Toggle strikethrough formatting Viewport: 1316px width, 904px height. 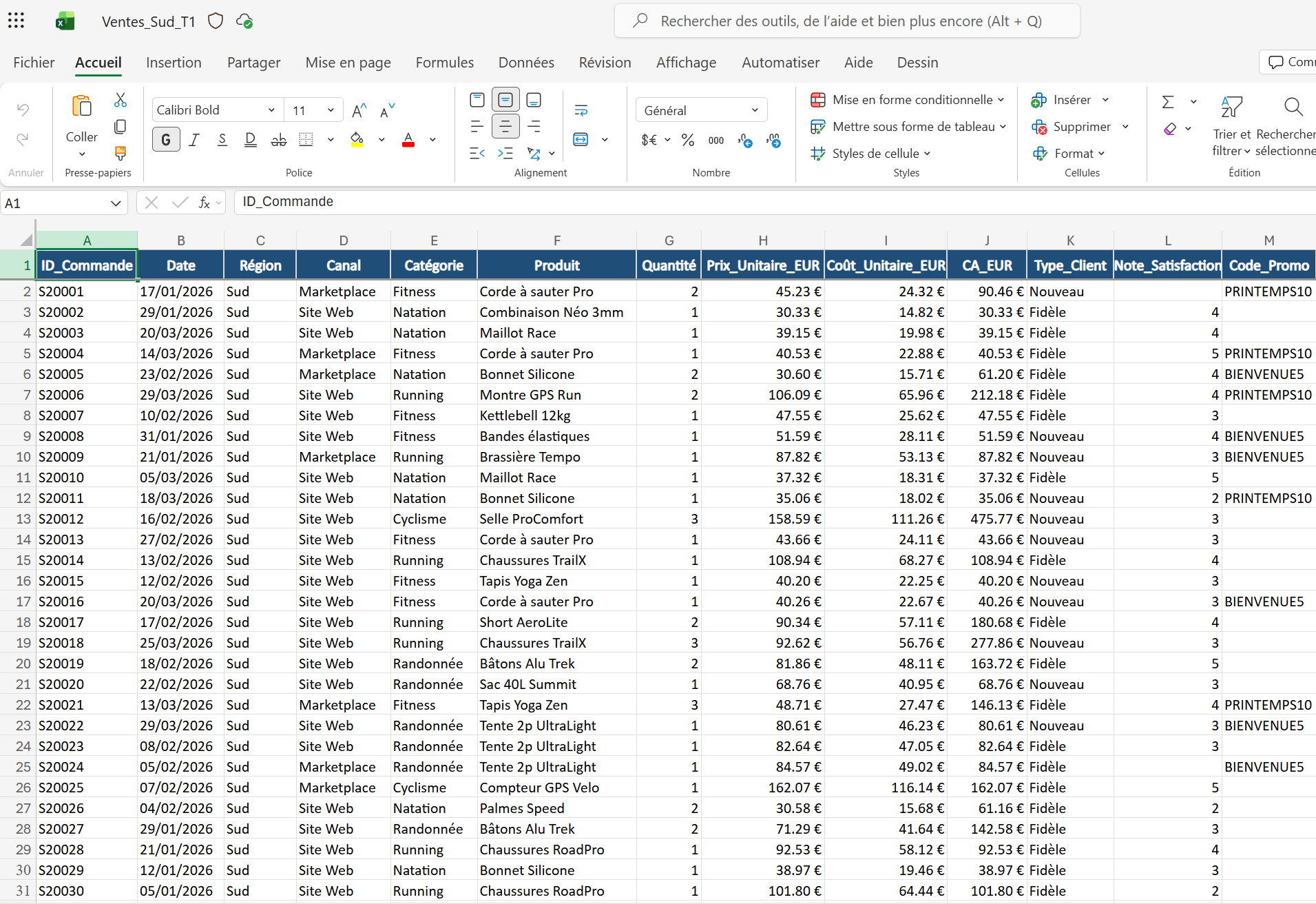coord(279,140)
